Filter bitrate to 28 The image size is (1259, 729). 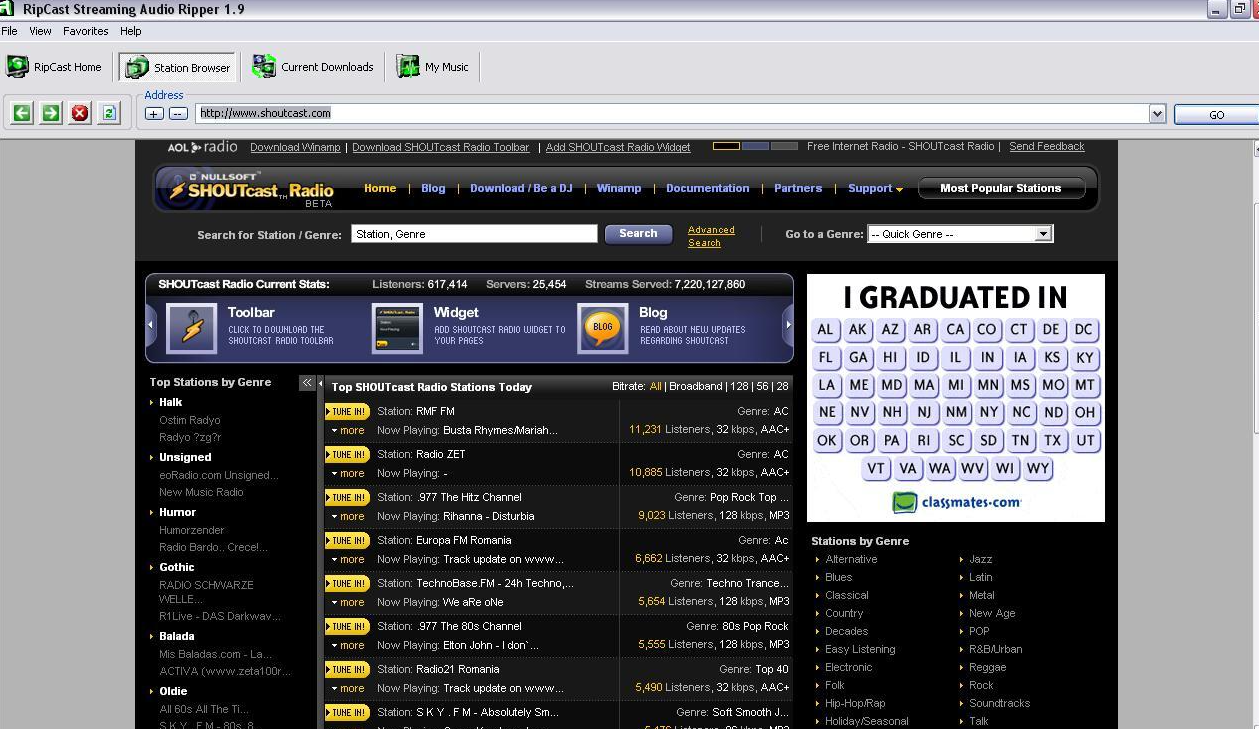pyautogui.click(x=782, y=386)
